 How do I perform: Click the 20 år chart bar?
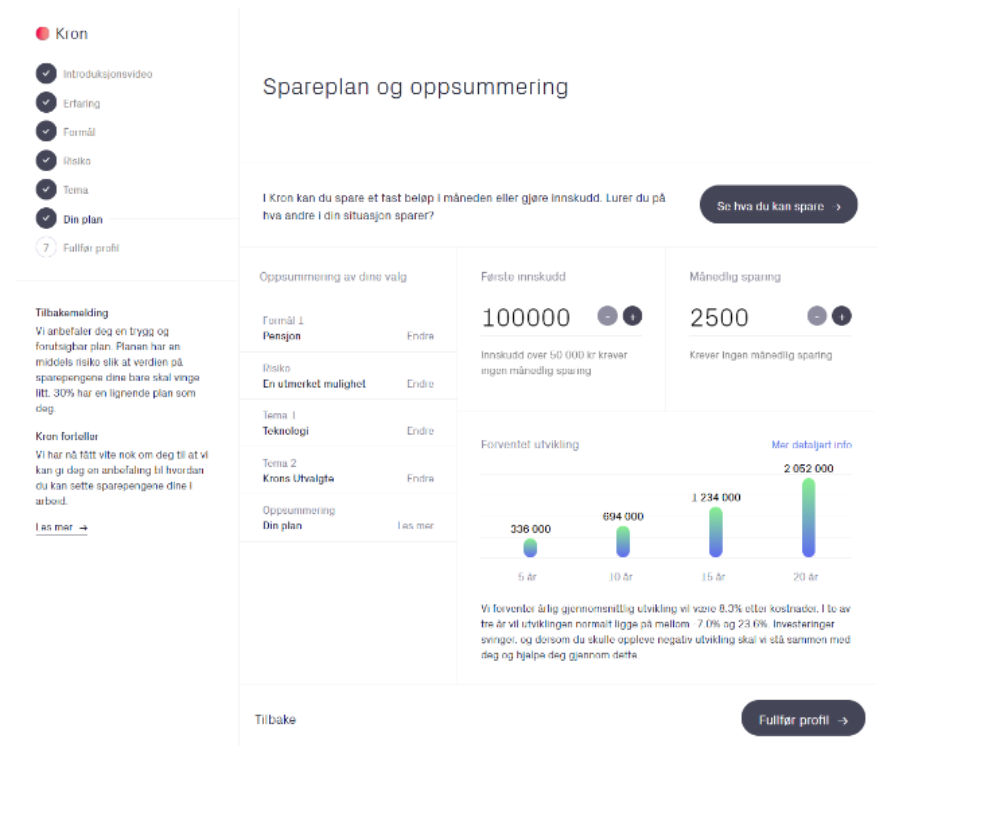point(809,518)
